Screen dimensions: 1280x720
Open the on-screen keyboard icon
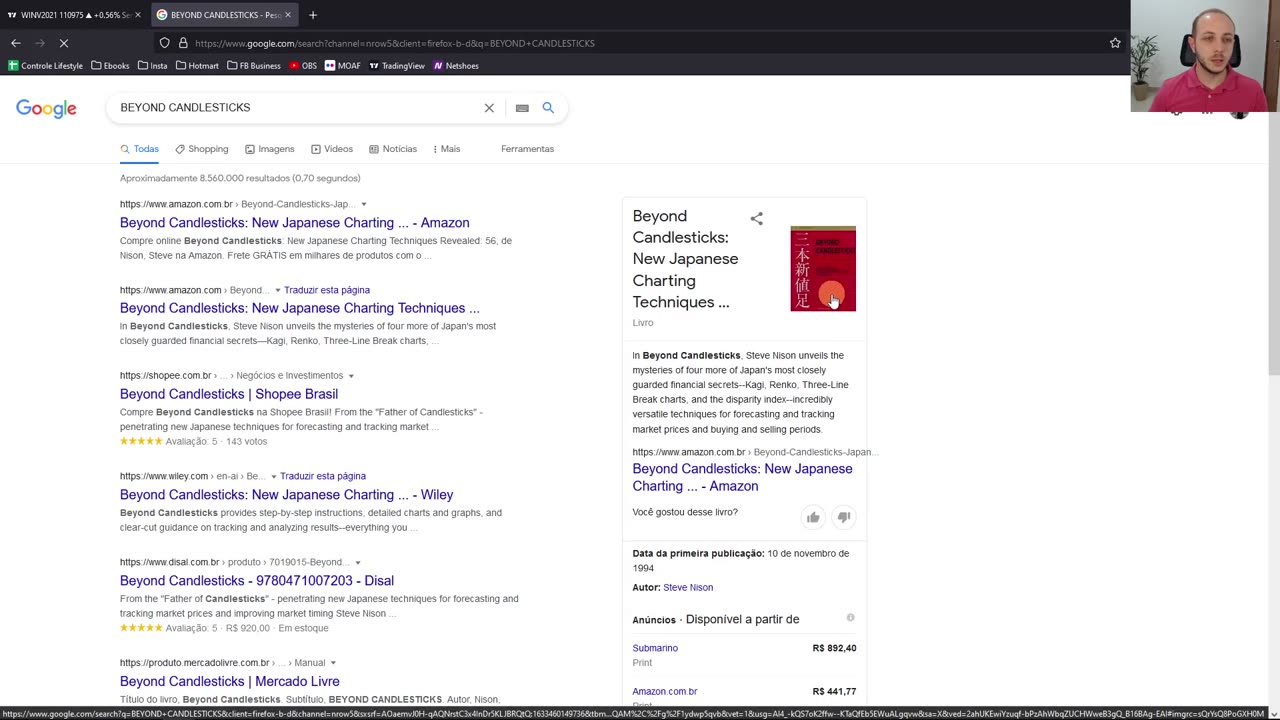(x=522, y=108)
